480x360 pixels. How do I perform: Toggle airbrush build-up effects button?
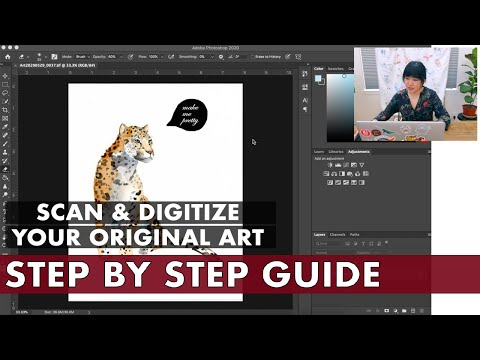(171, 57)
